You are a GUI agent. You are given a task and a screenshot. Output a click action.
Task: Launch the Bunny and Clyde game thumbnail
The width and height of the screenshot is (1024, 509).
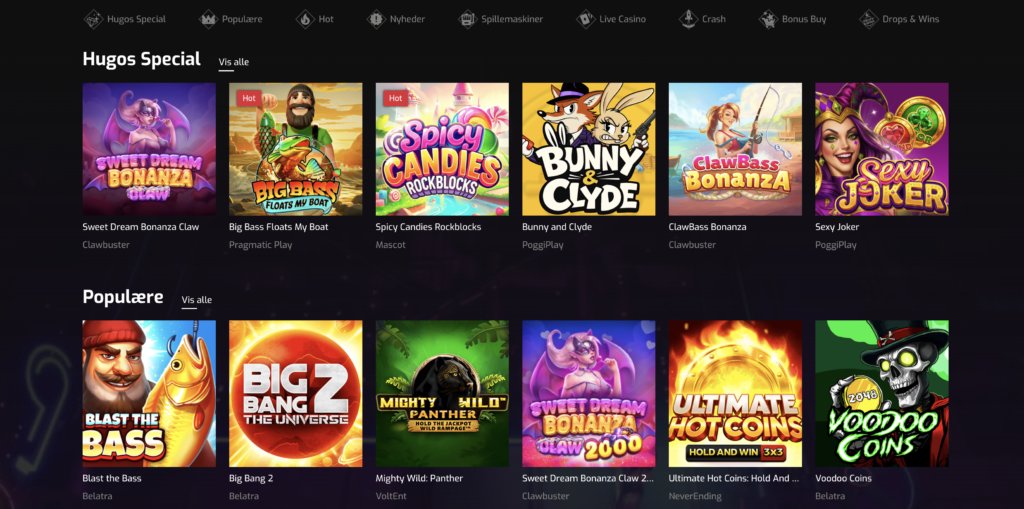[588, 149]
